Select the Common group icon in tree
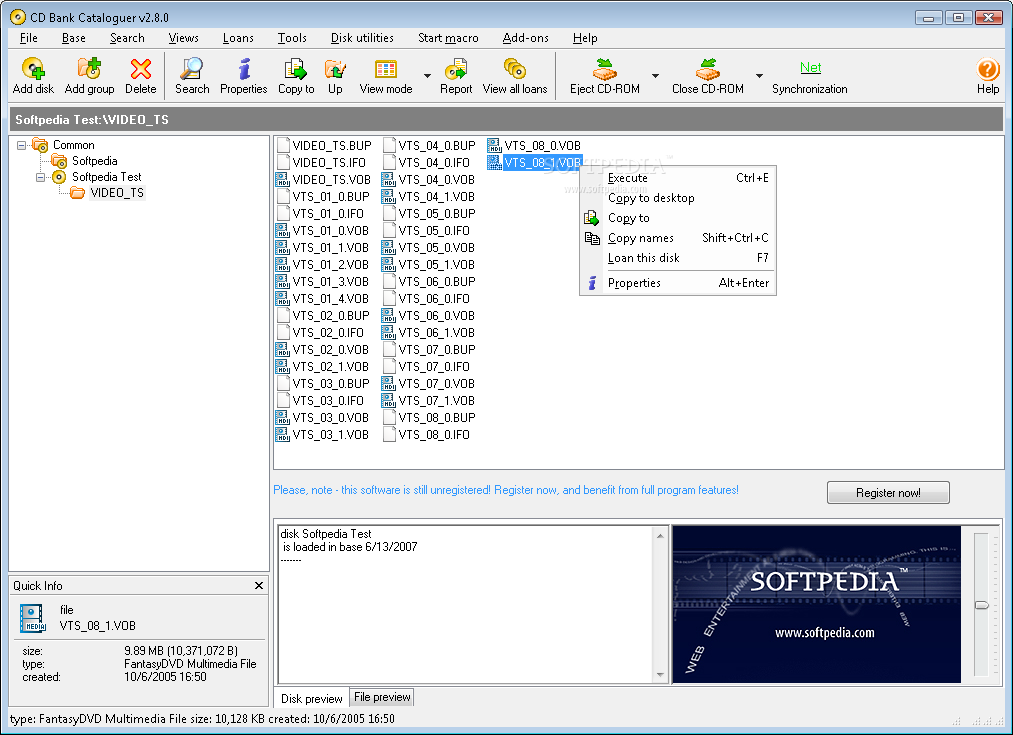 pos(40,145)
